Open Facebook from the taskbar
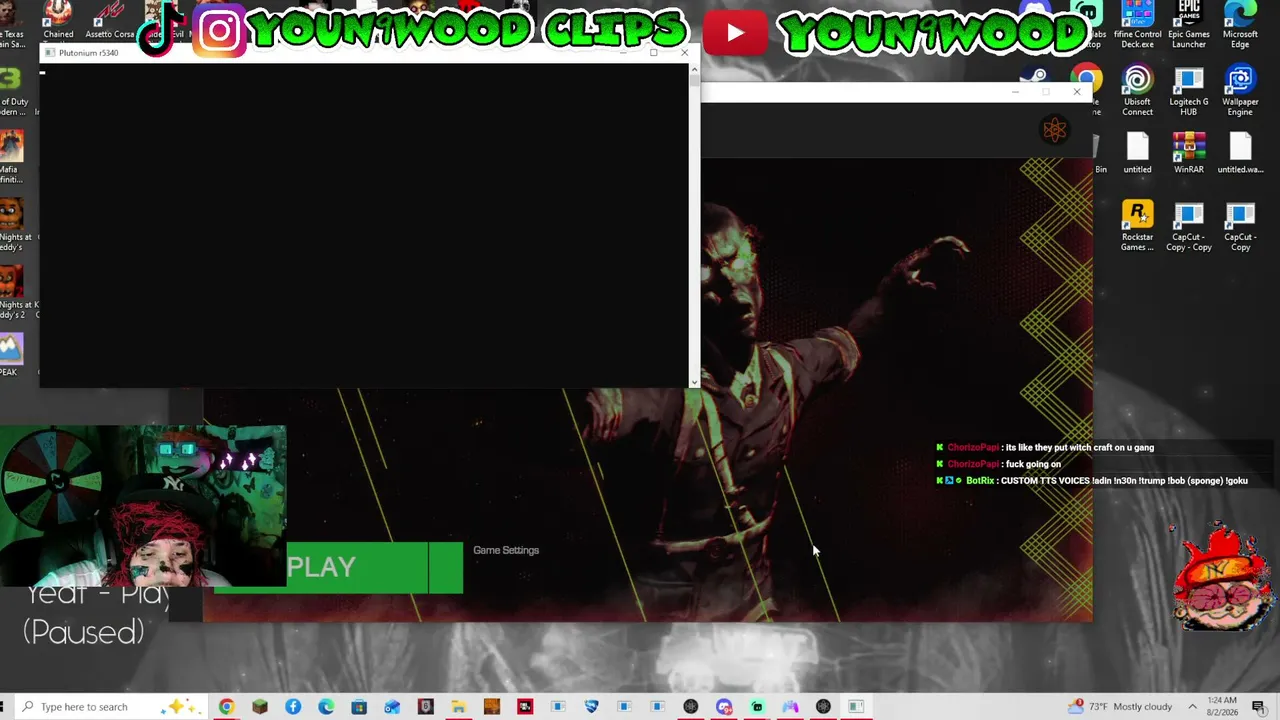1280x720 pixels. click(293, 707)
